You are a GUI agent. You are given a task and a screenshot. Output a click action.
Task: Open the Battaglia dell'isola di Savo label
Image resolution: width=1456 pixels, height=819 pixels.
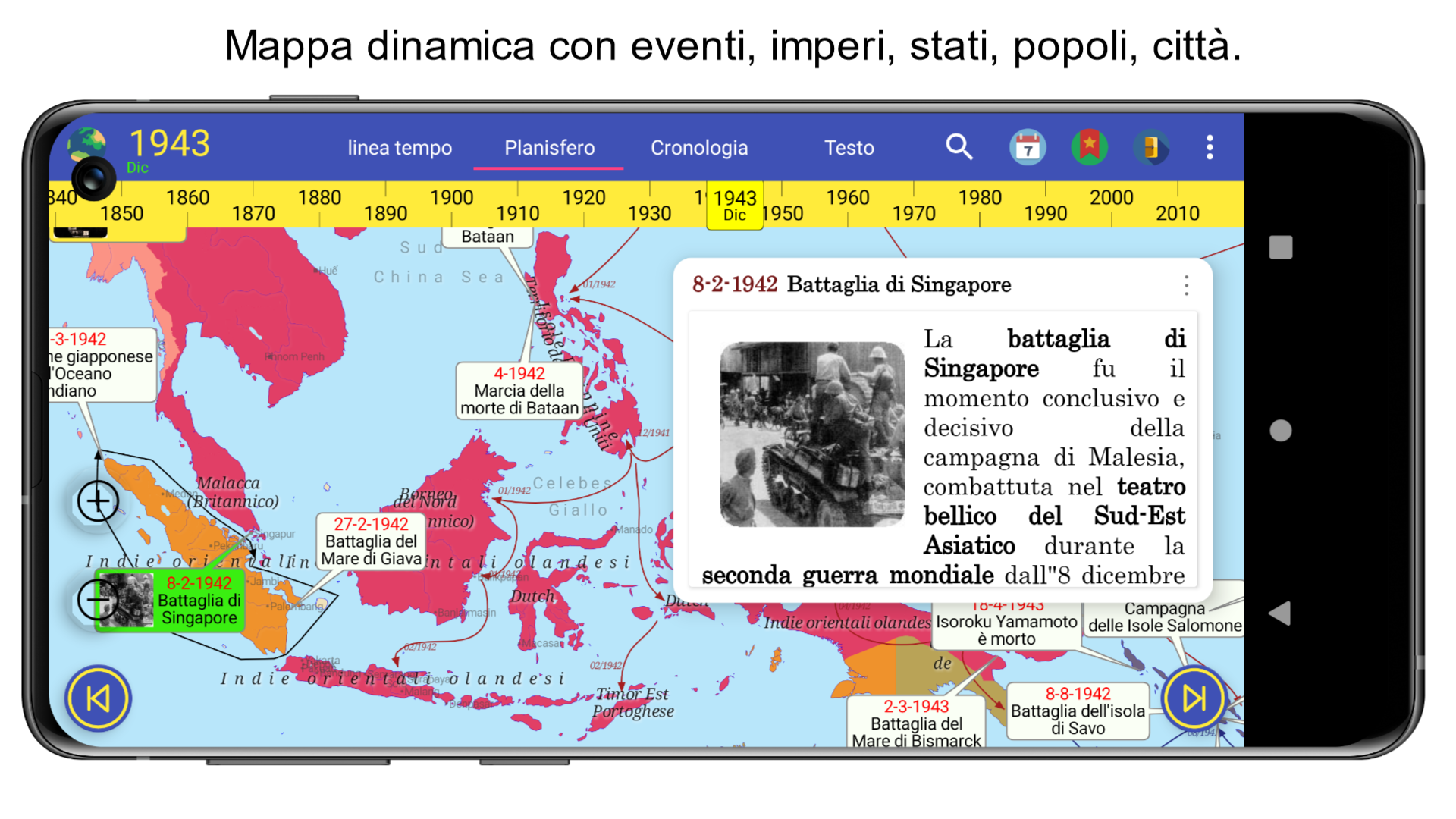(1078, 711)
